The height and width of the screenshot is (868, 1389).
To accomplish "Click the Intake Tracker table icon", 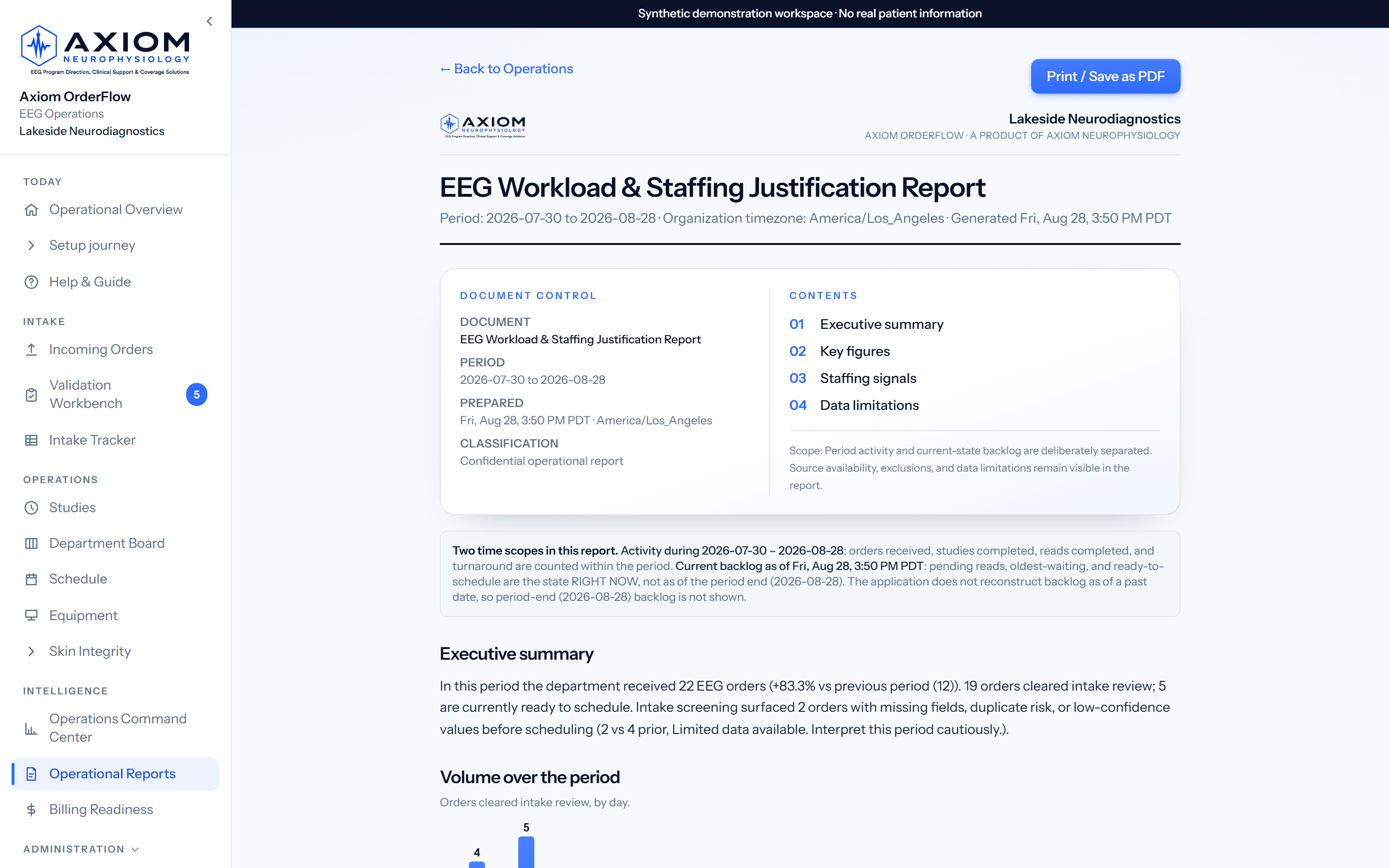I will click(31, 440).
